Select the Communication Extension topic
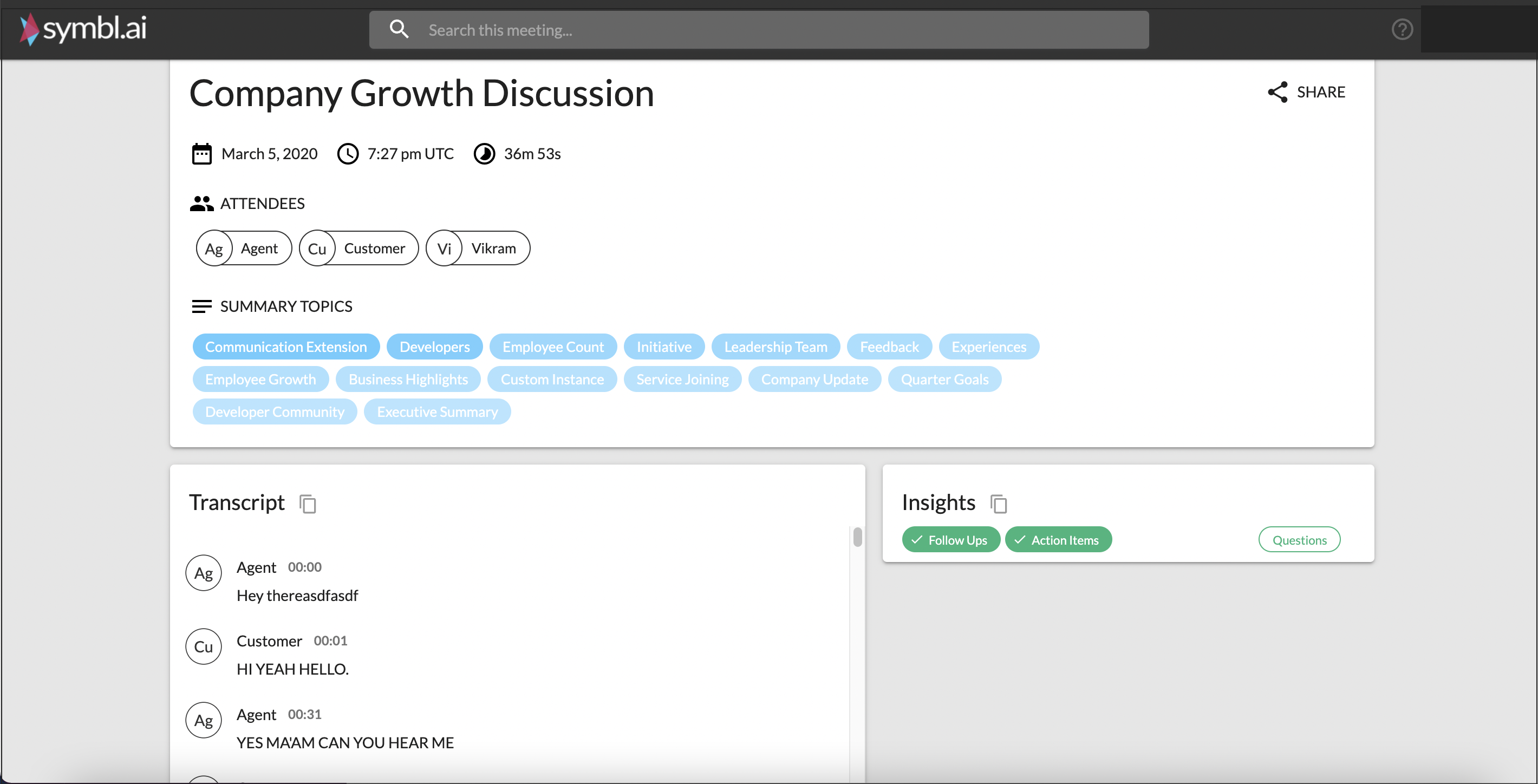Image resolution: width=1538 pixels, height=784 pixels. [x=285, y=347]
